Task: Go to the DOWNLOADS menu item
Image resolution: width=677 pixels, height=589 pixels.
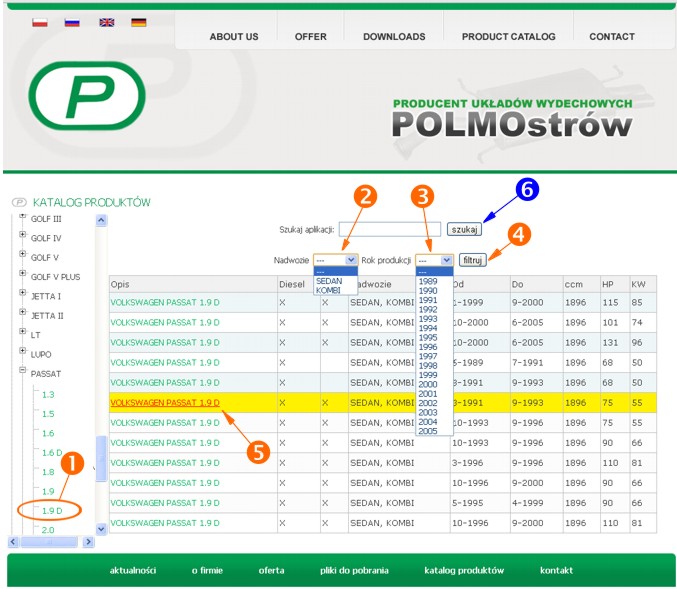Action: 394,37
